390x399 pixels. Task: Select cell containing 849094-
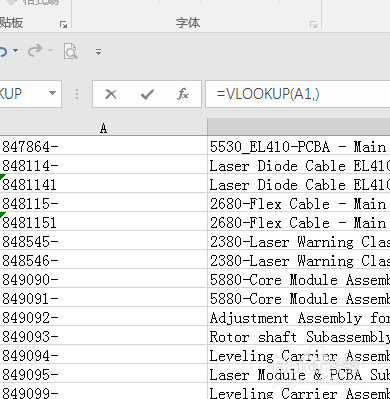(x=103, y=354)
